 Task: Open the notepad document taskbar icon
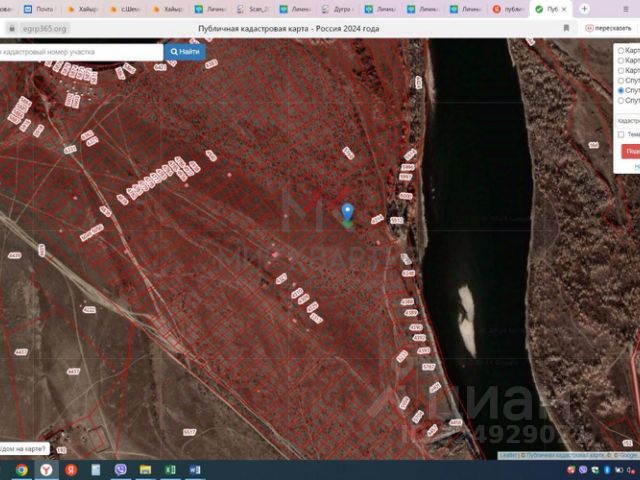pos(96,470)
